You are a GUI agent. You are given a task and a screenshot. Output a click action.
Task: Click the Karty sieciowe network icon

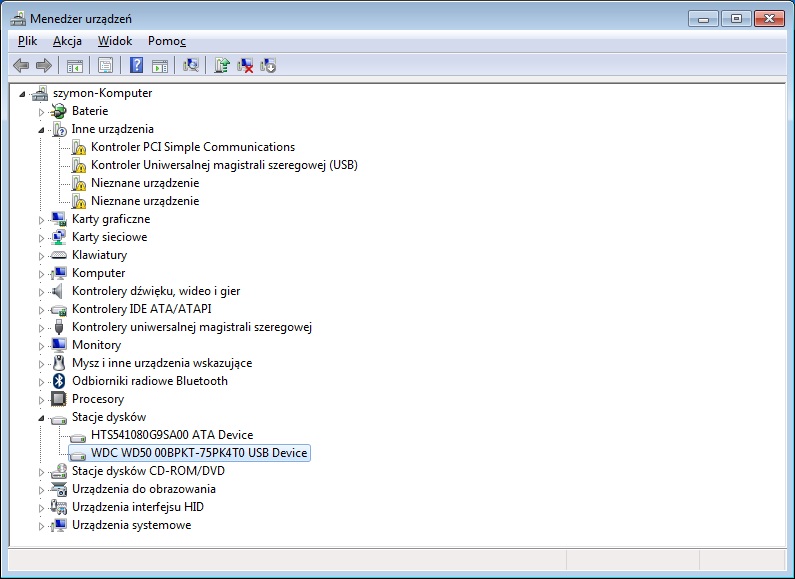coord(59,237)
